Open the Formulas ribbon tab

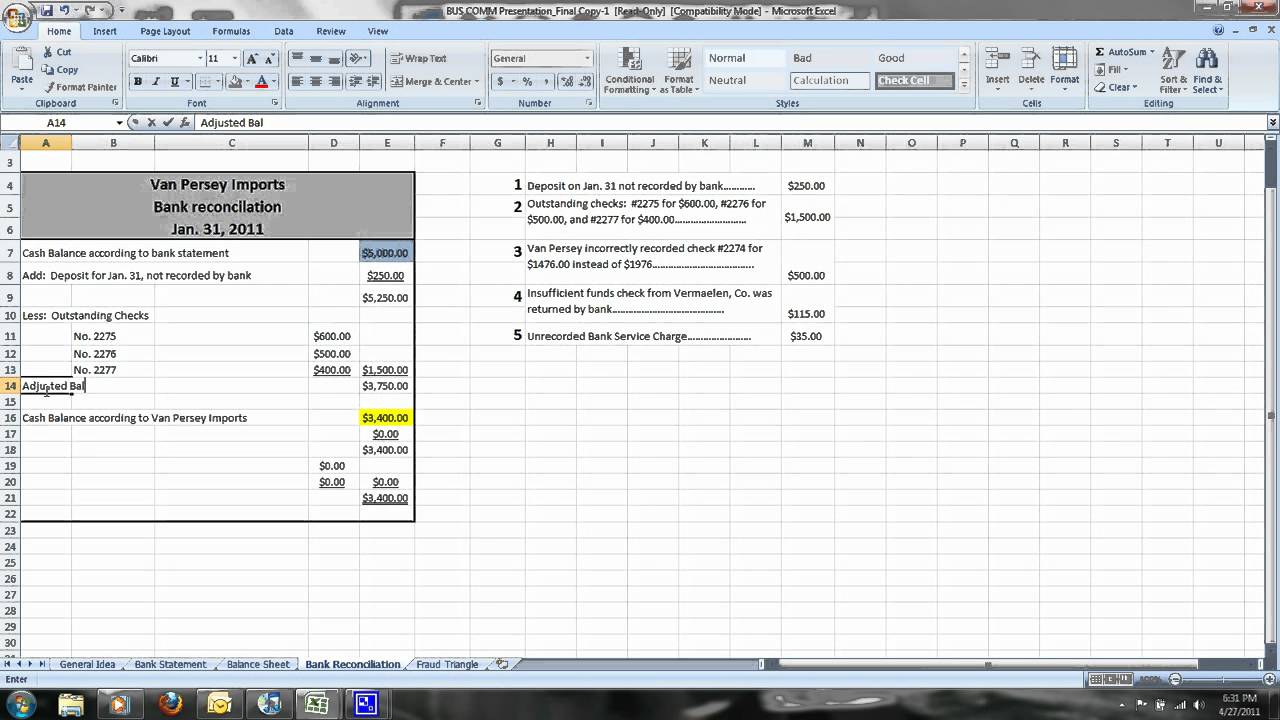click(231, 31)
